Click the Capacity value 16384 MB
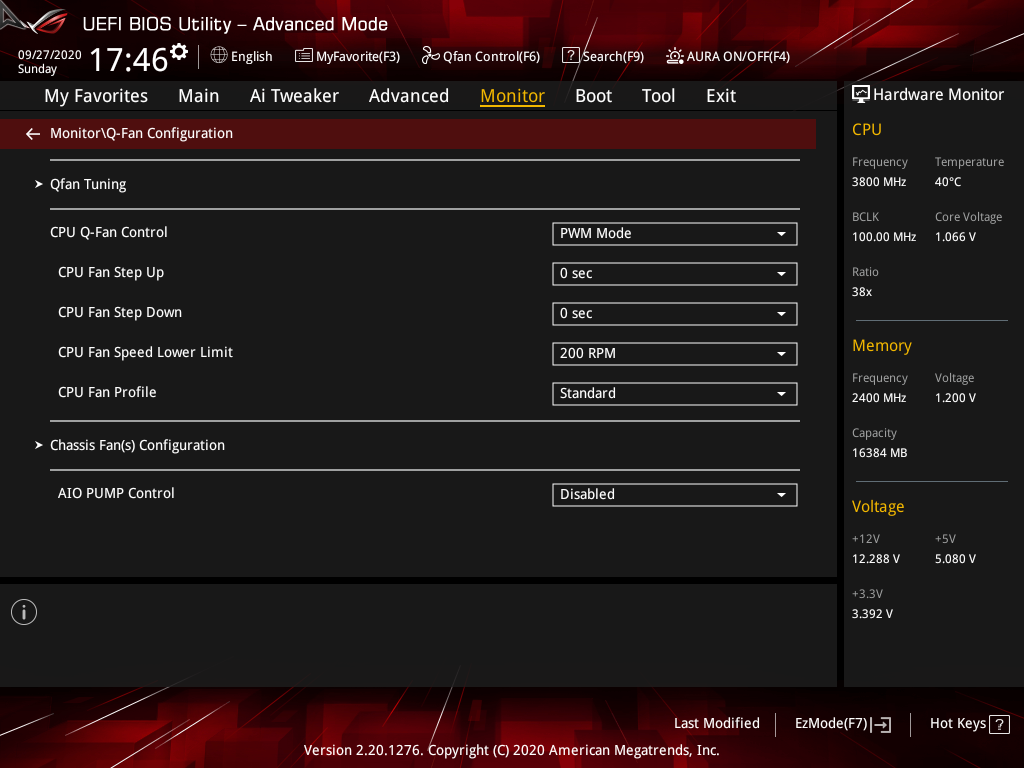This screenshot has width=1024, height=768. click(880, 453)
